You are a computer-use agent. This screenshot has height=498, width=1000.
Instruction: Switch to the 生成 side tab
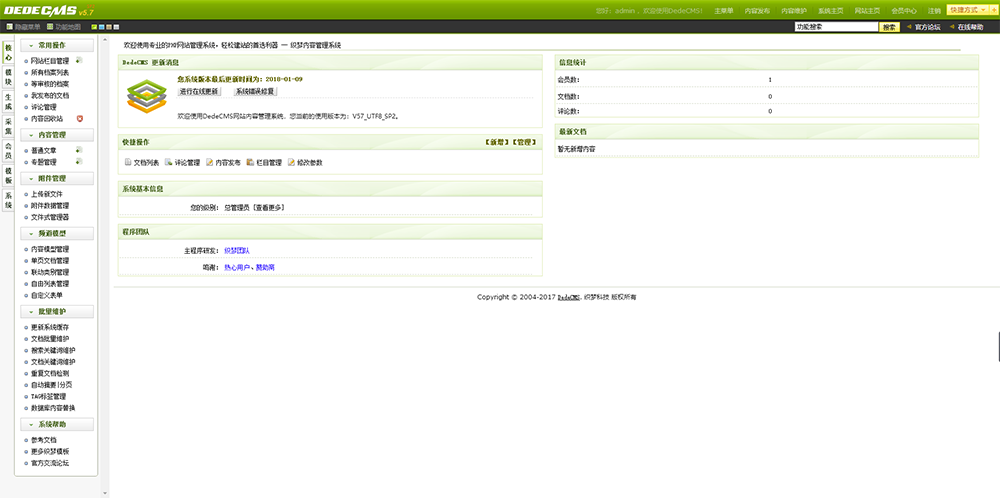tap(8, 101)
